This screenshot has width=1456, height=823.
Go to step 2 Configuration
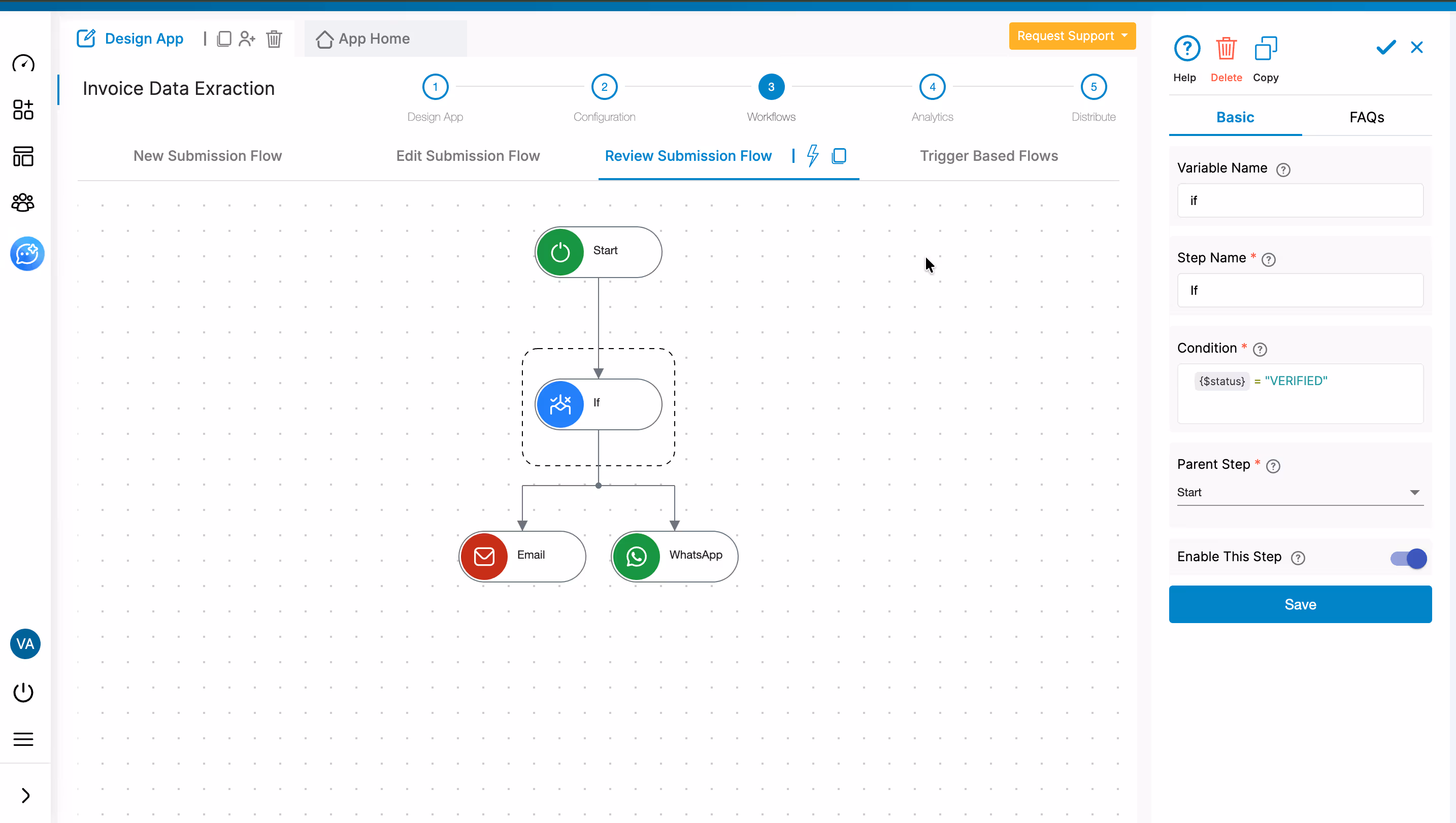pos(604,86)
